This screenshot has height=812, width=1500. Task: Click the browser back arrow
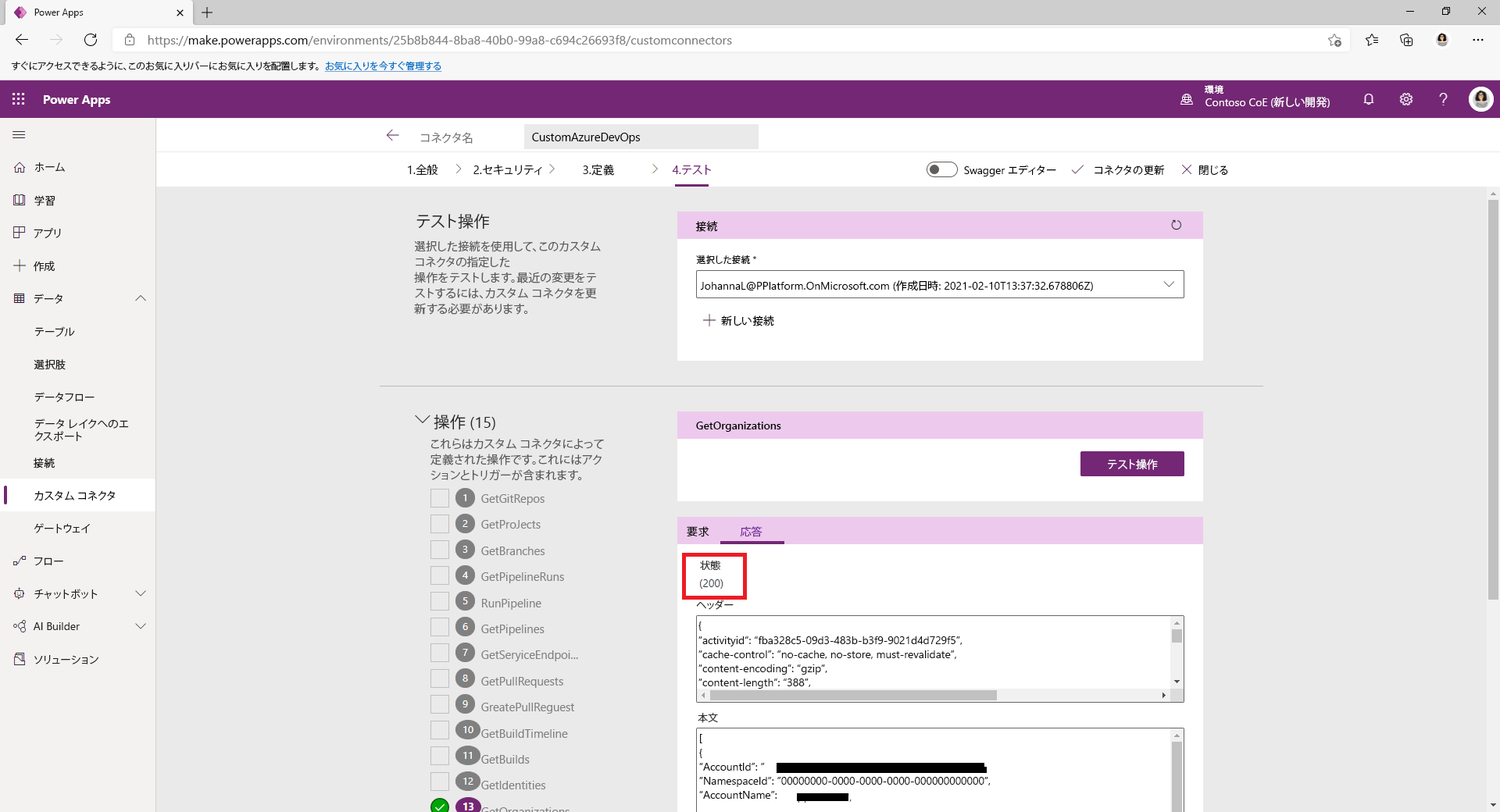point(22,40)
